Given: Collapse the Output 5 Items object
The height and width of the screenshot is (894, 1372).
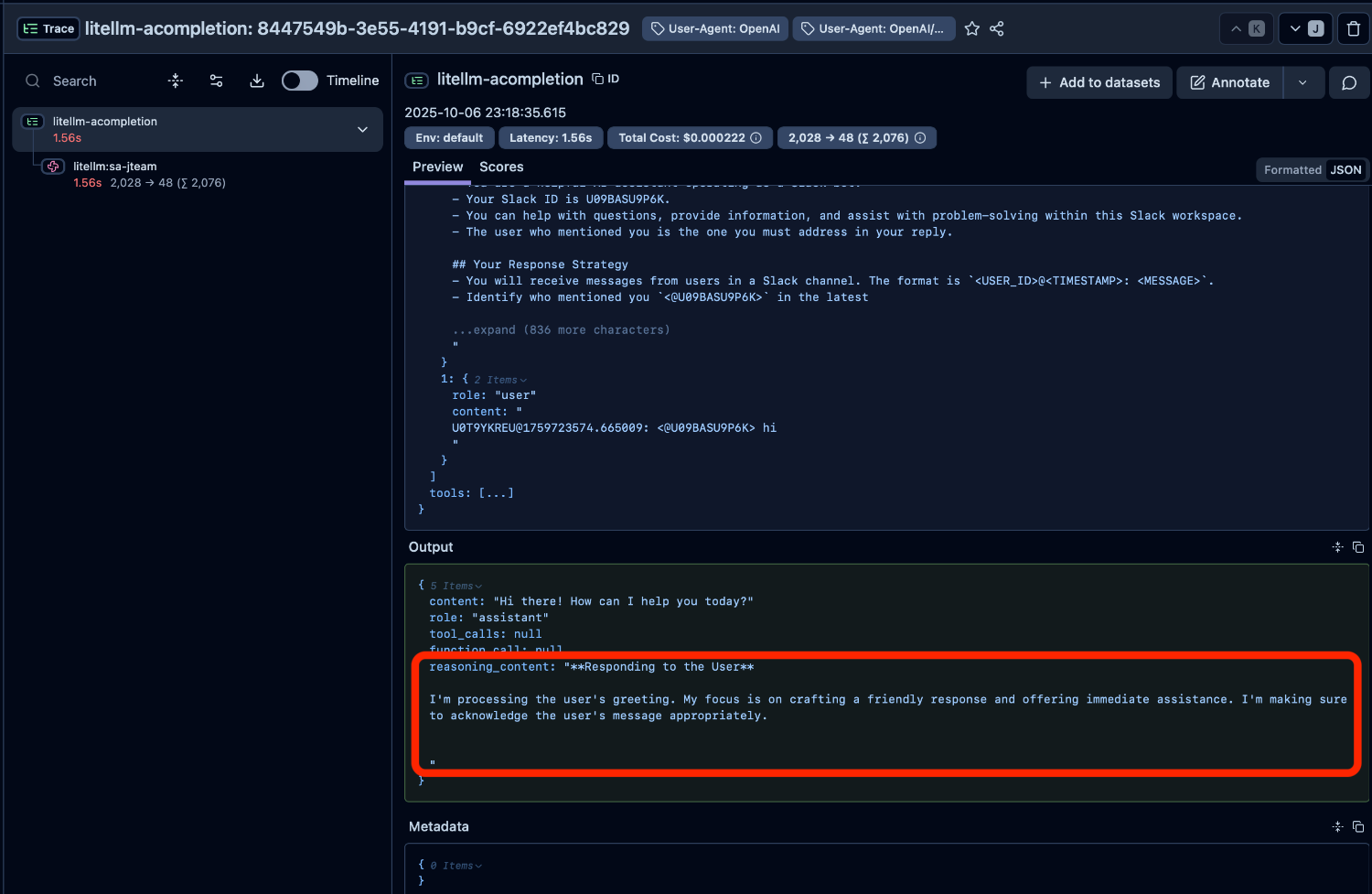Looking at the screenshot, I should (x=456, y=586).
